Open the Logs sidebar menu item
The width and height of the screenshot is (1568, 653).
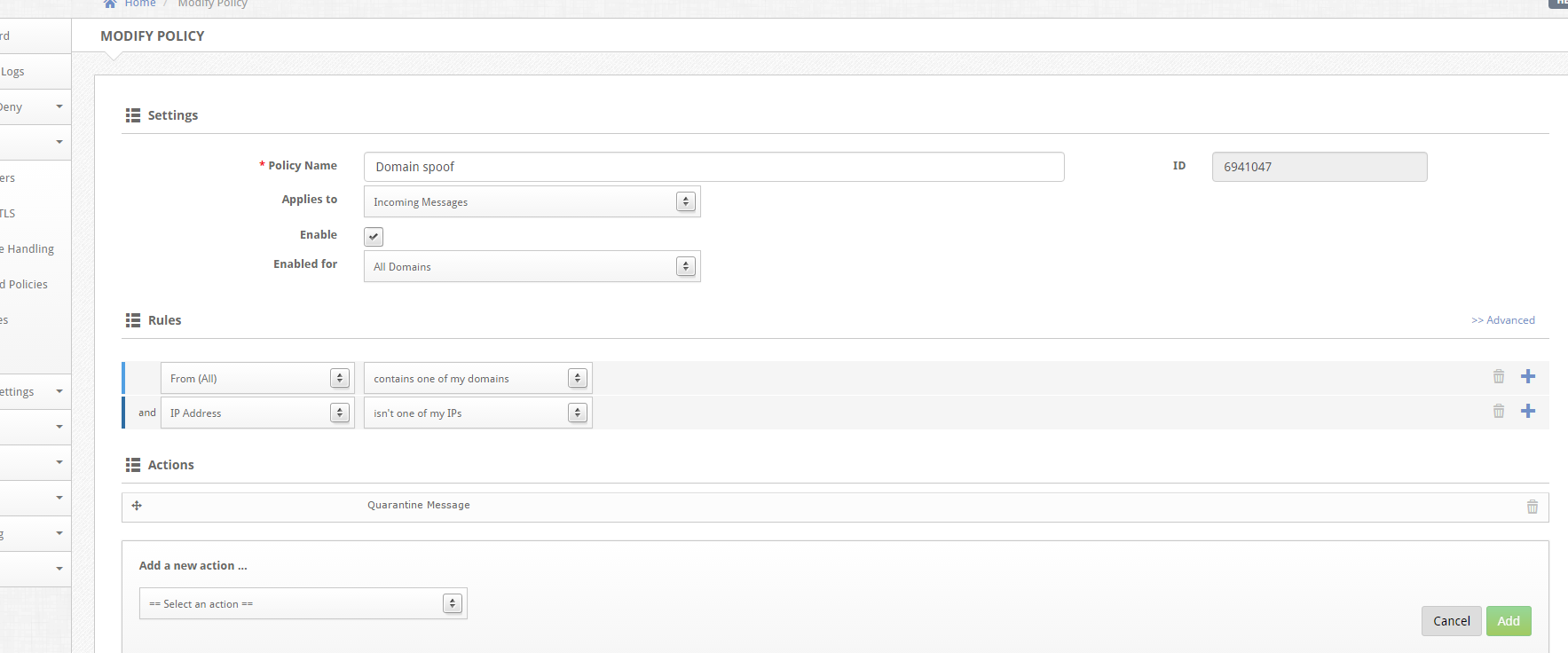[13, 72]
